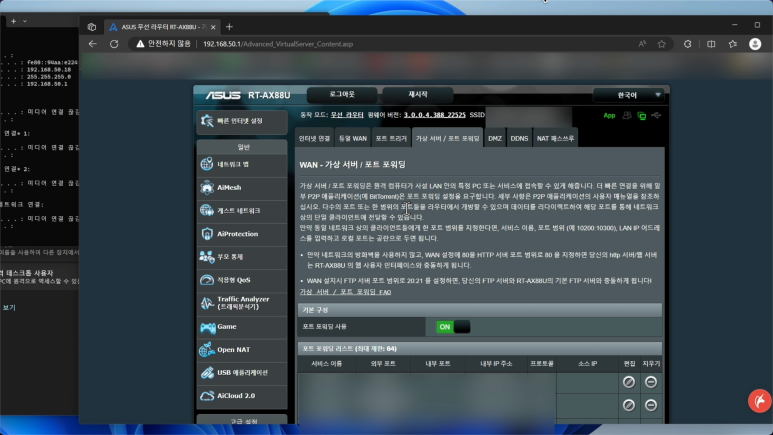Image resolution: width=773 pixels, height=435 pixels.
Task: Open 적응형 QoS in the sidebar
Action: [242, 280]
